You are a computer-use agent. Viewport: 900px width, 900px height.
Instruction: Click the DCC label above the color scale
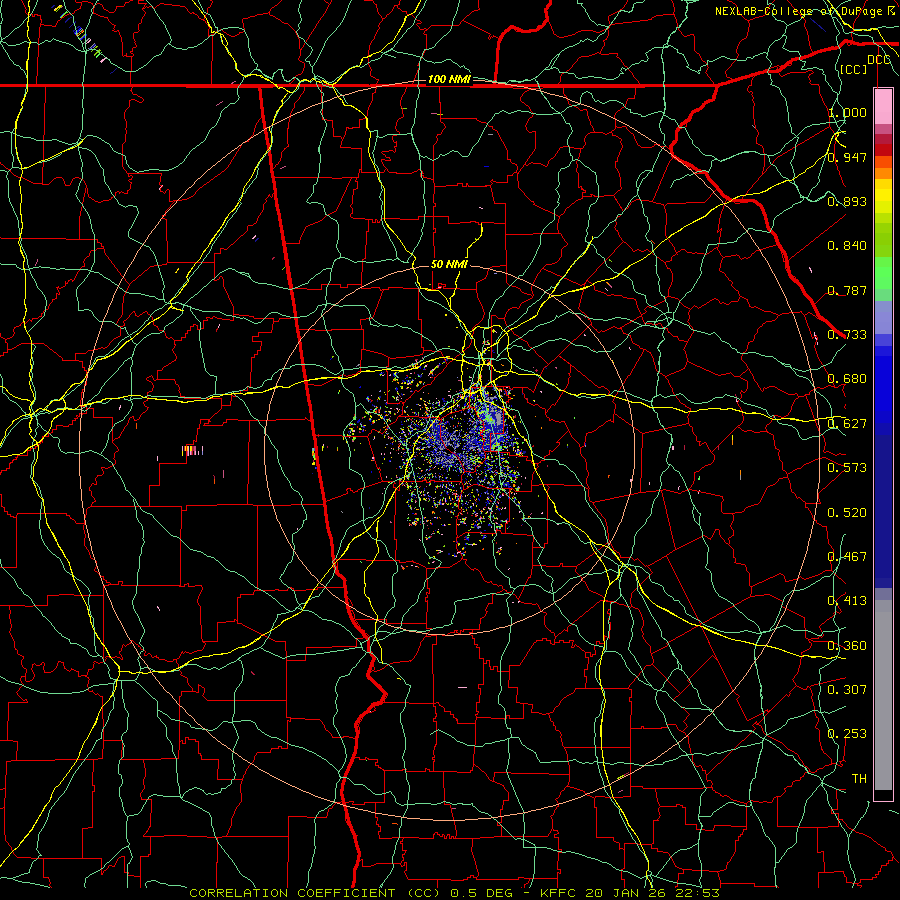(878, 60)
